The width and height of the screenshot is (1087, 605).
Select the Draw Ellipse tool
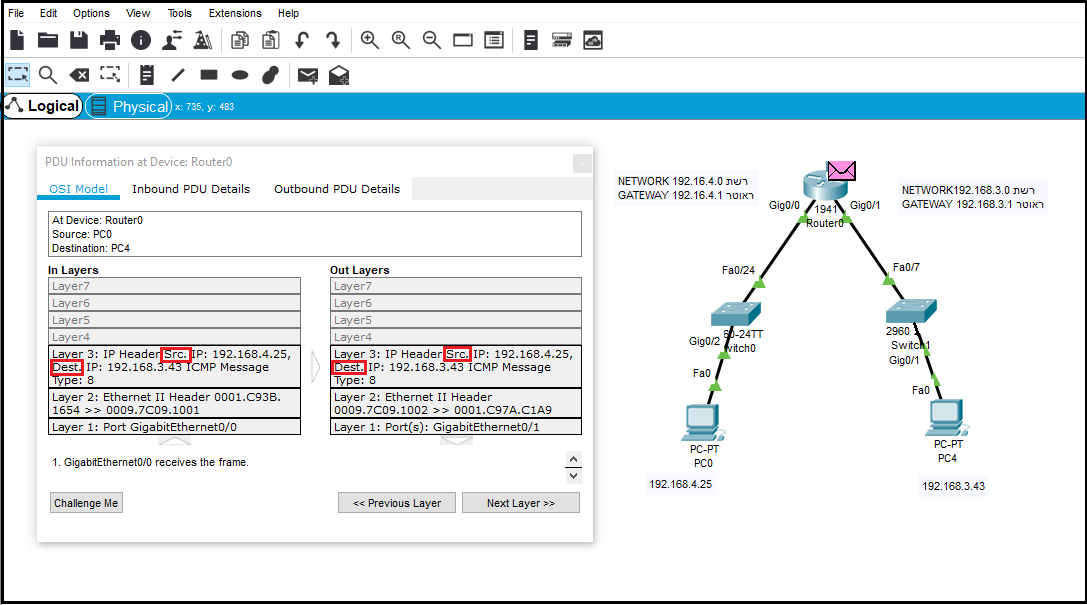pos(240,75)
